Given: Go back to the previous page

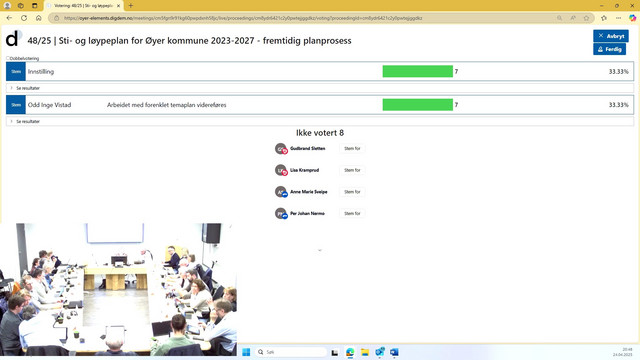Looking at the screenshot, I should pos(9,18).
